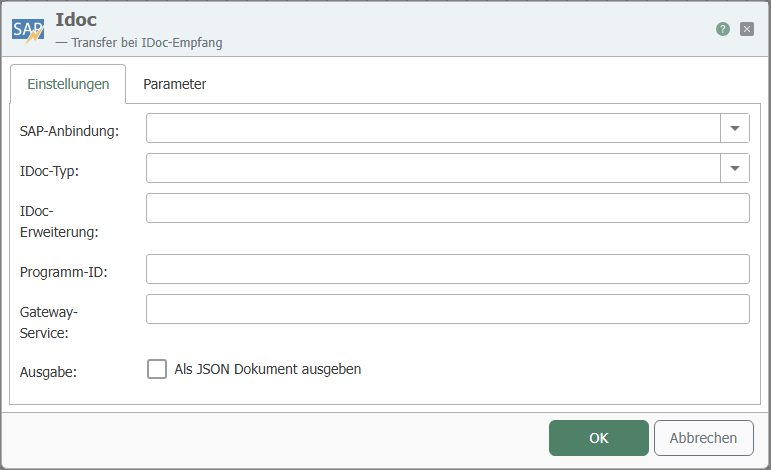The image size is (771, 470).
Task: Focus the Gateway-Service input field
Action: [447, 309]
